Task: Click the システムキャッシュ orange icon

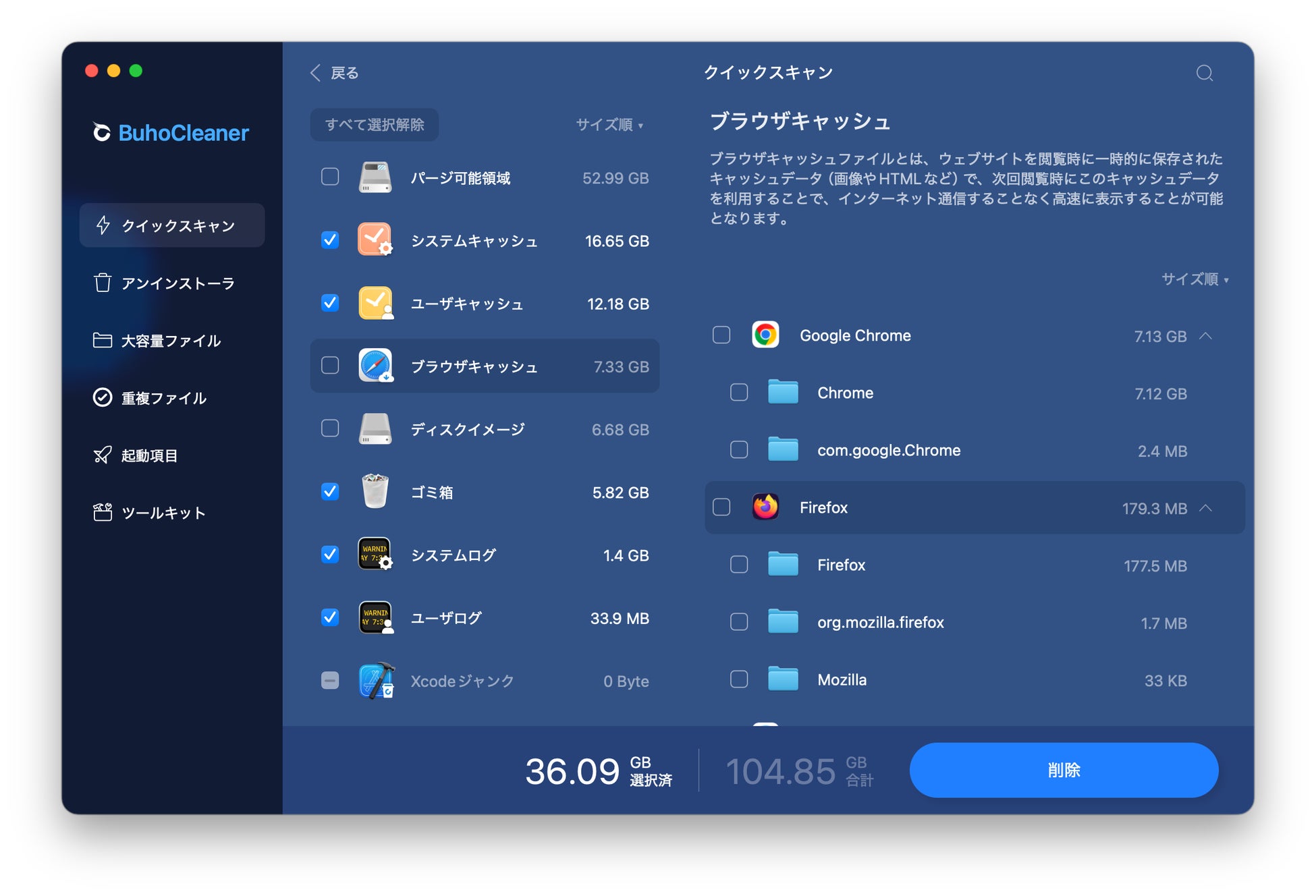Action: click(375, 240)
